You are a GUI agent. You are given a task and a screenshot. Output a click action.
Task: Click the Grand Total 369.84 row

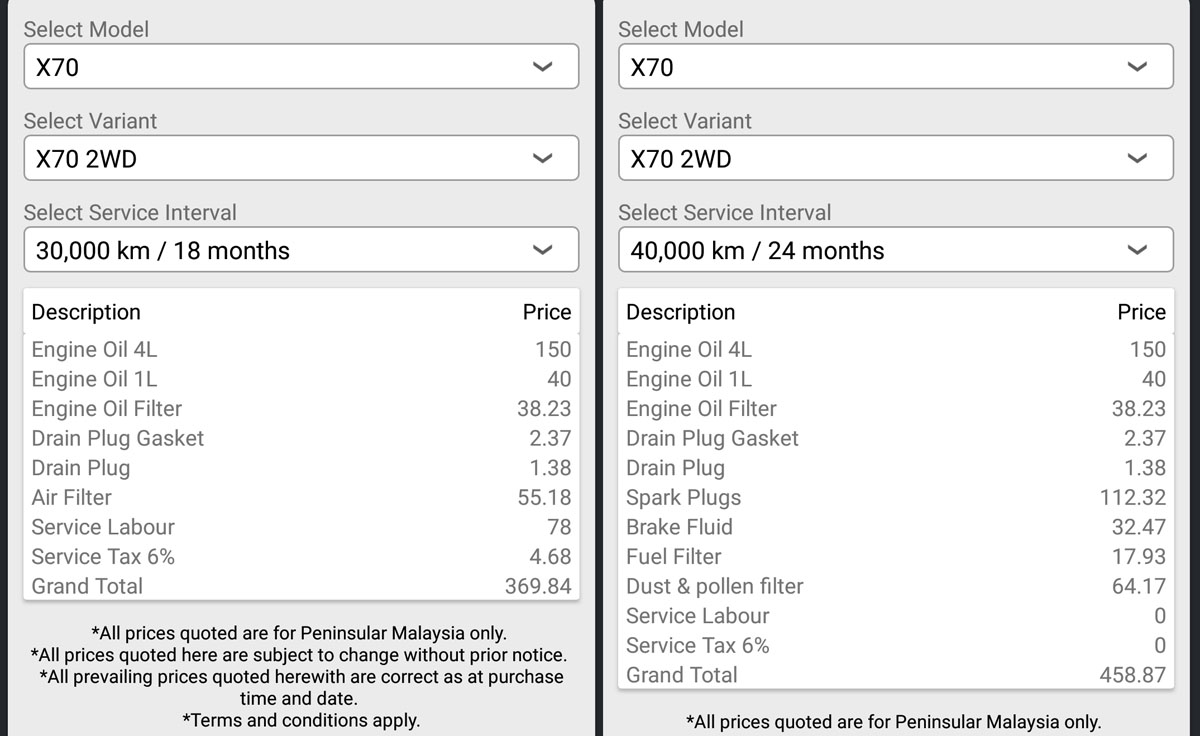[300, 586]
